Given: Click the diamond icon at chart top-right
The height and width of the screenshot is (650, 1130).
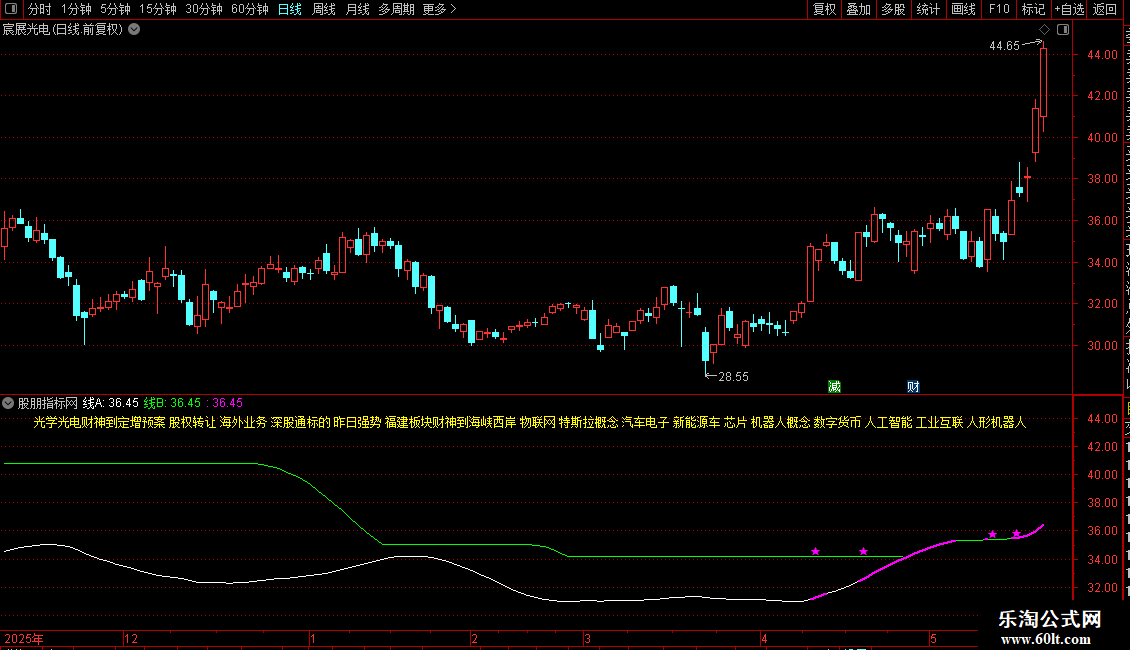Looking at the screenshot, I should pos(1044,30).
